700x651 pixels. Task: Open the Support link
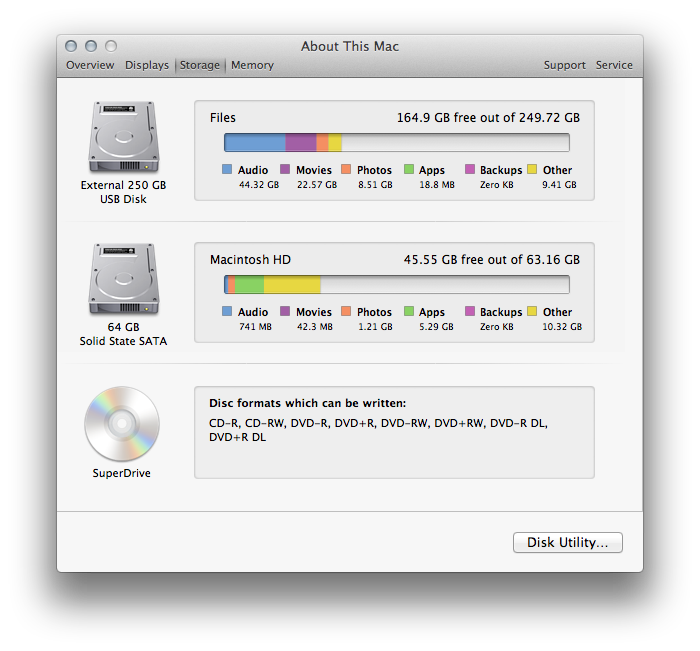[564, 65]
